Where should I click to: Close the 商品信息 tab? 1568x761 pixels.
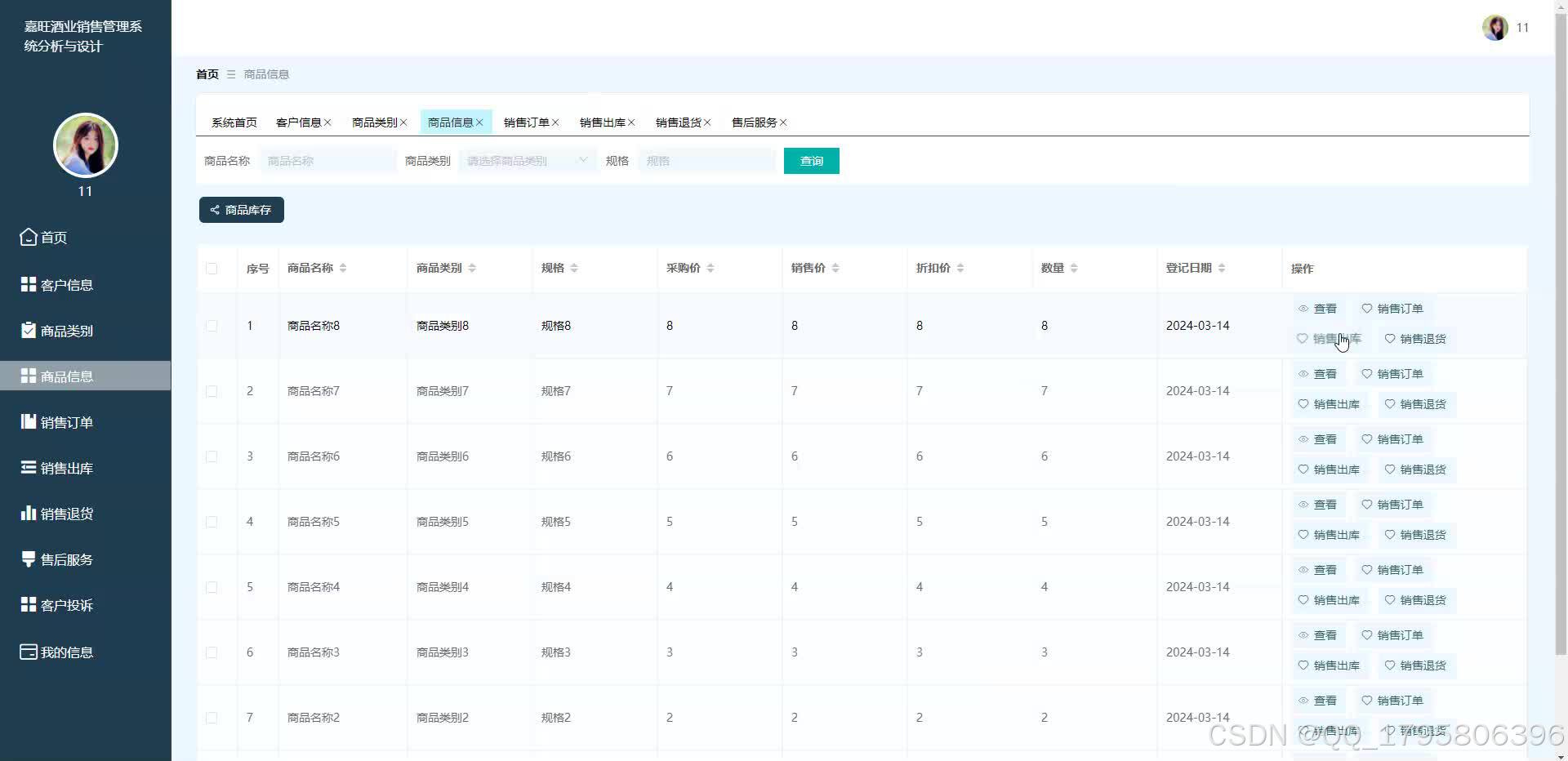click(479, 122)
